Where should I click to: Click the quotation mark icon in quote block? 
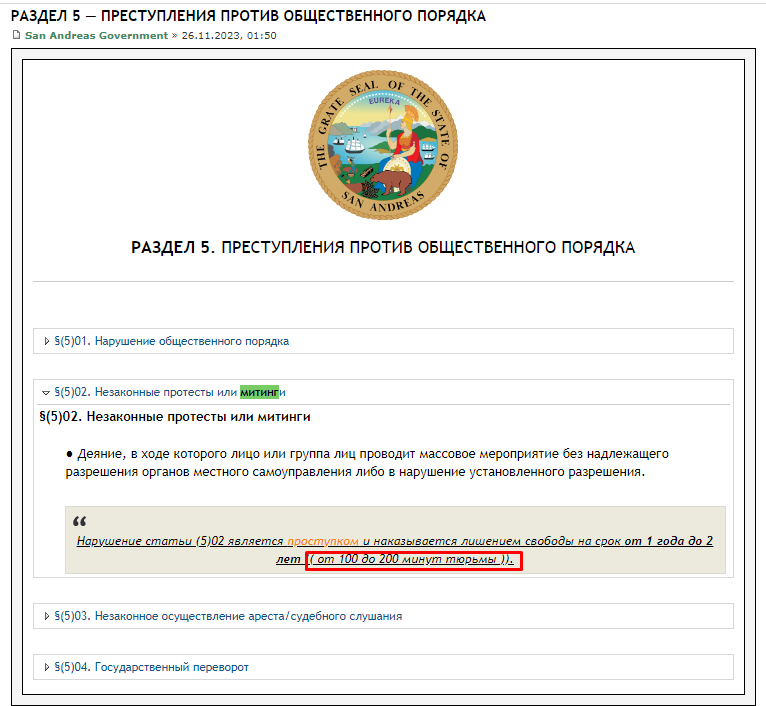[80, 522]
